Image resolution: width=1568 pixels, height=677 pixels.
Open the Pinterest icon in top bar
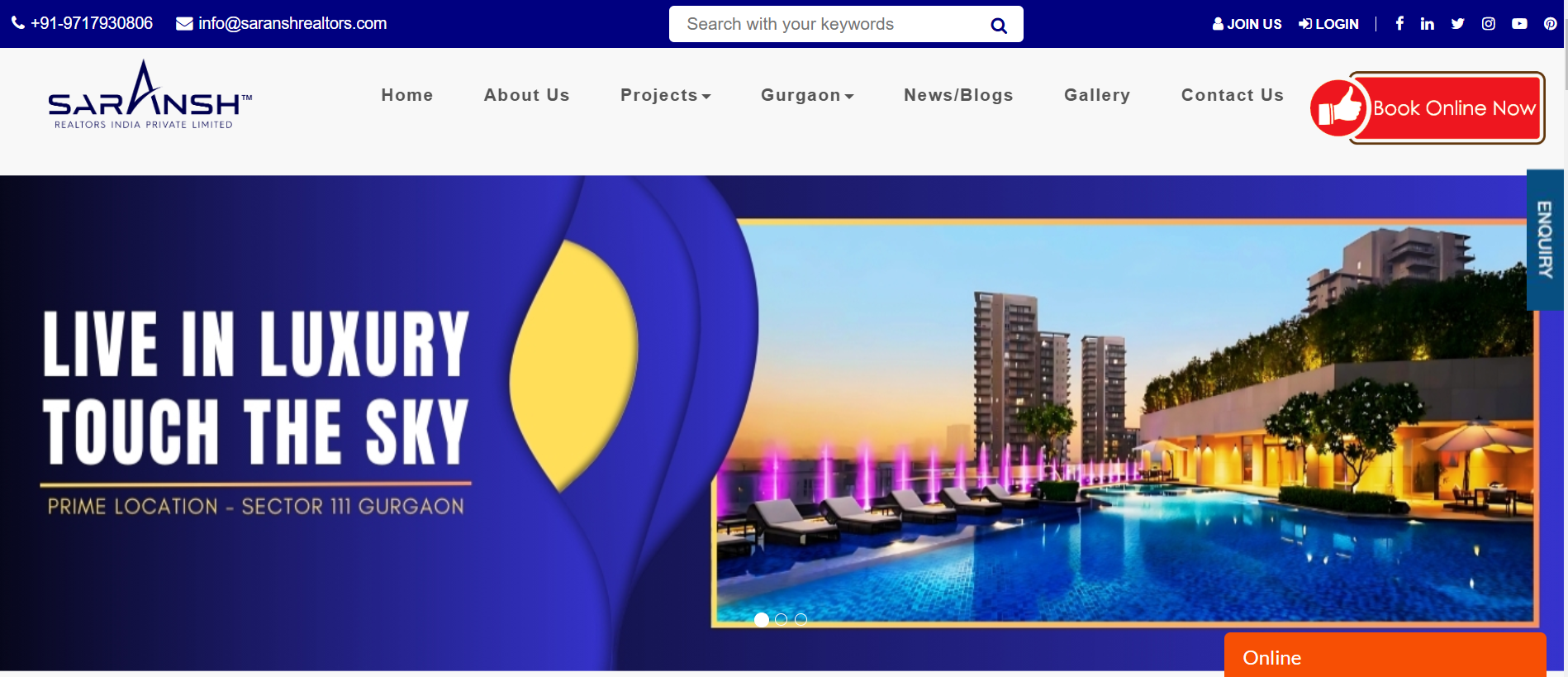click(1550, 23)
